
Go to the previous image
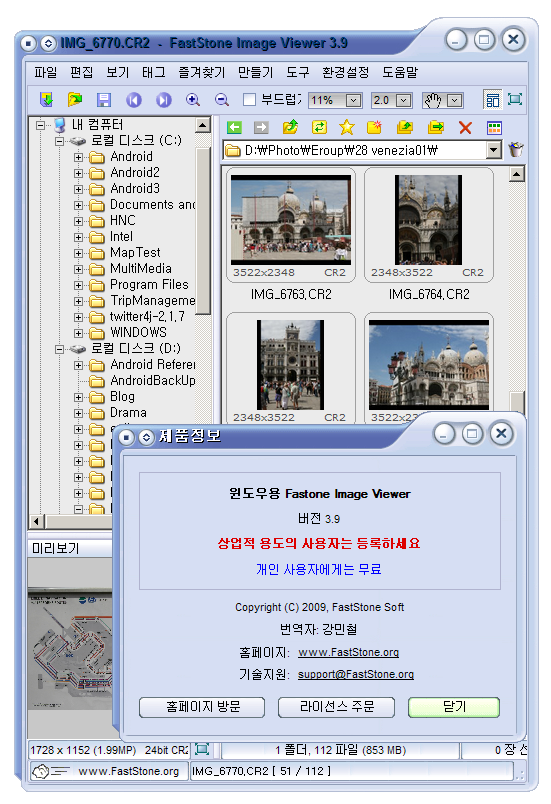(x=134, y=99)
